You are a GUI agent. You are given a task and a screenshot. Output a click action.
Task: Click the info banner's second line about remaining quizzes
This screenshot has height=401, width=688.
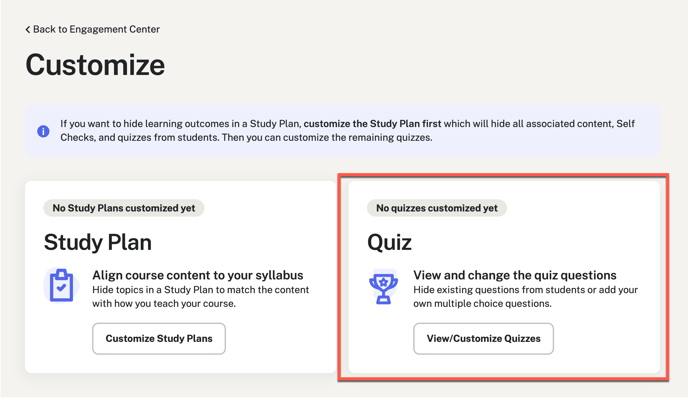click(x=246, y=137)
